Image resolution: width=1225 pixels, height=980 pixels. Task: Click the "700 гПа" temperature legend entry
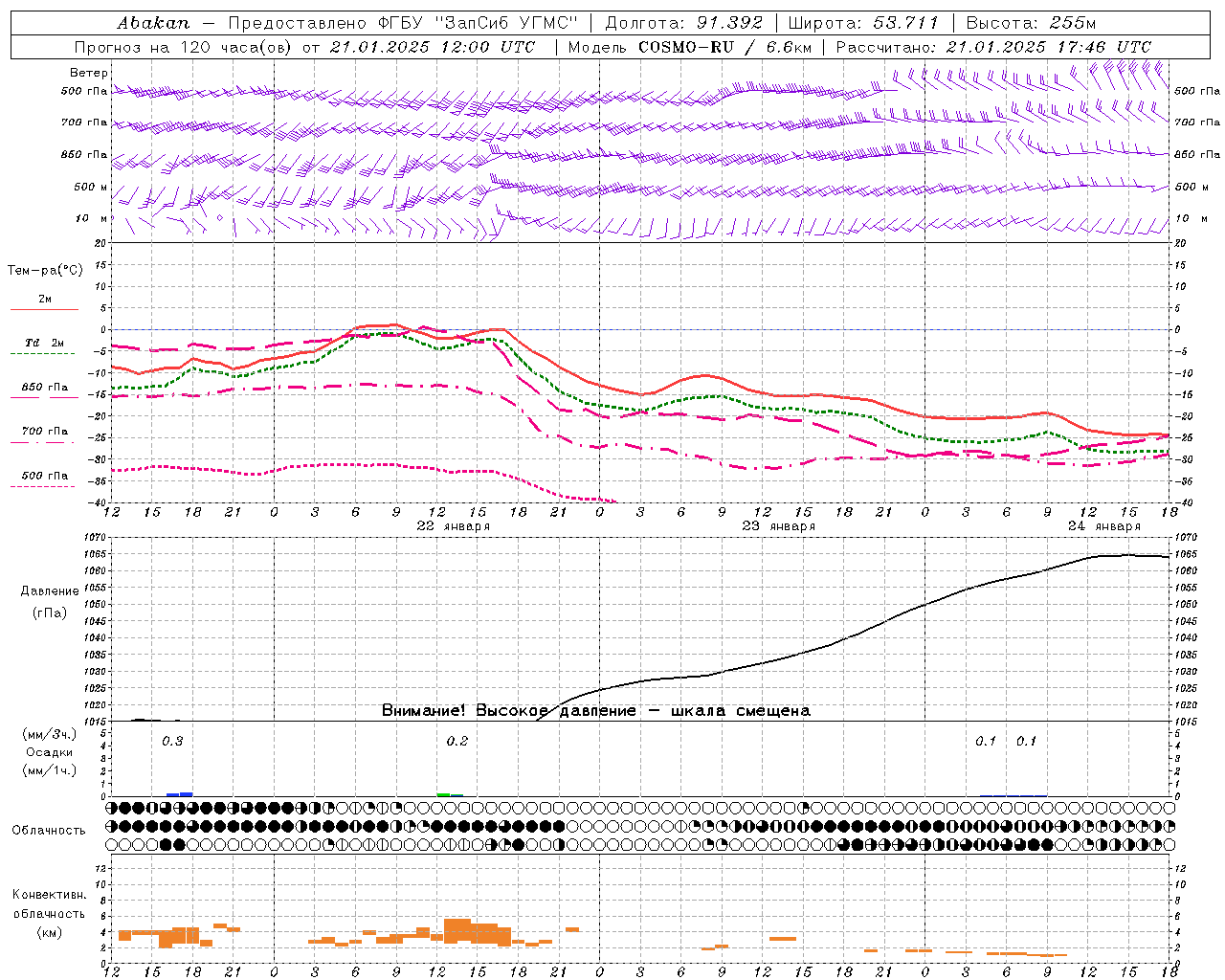(44, 431)
